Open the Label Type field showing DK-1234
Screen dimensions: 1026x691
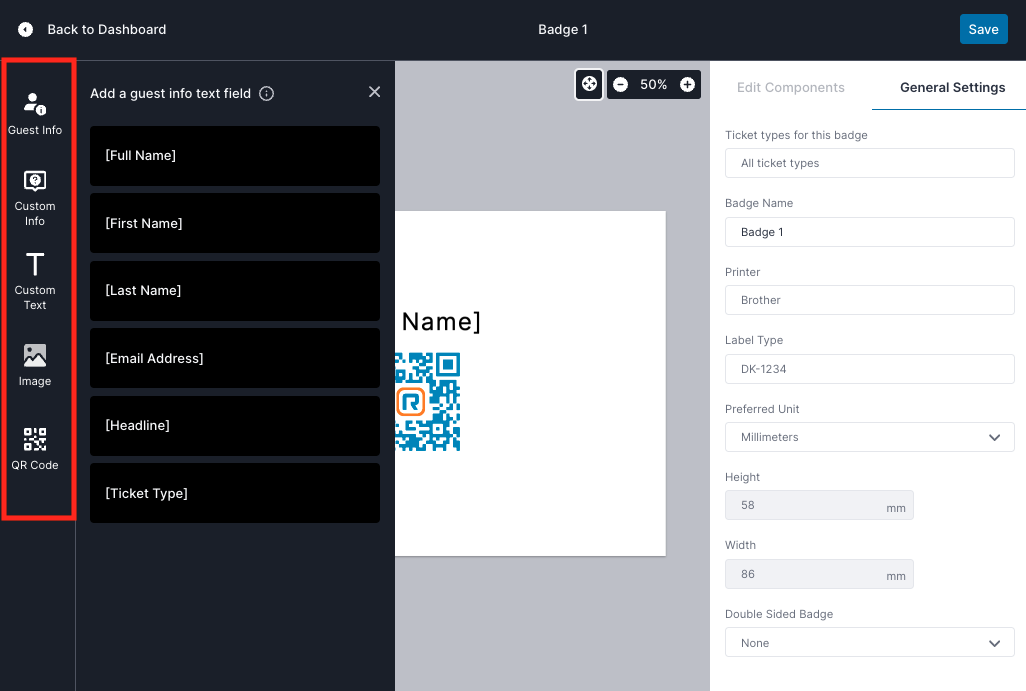(870, 369)
